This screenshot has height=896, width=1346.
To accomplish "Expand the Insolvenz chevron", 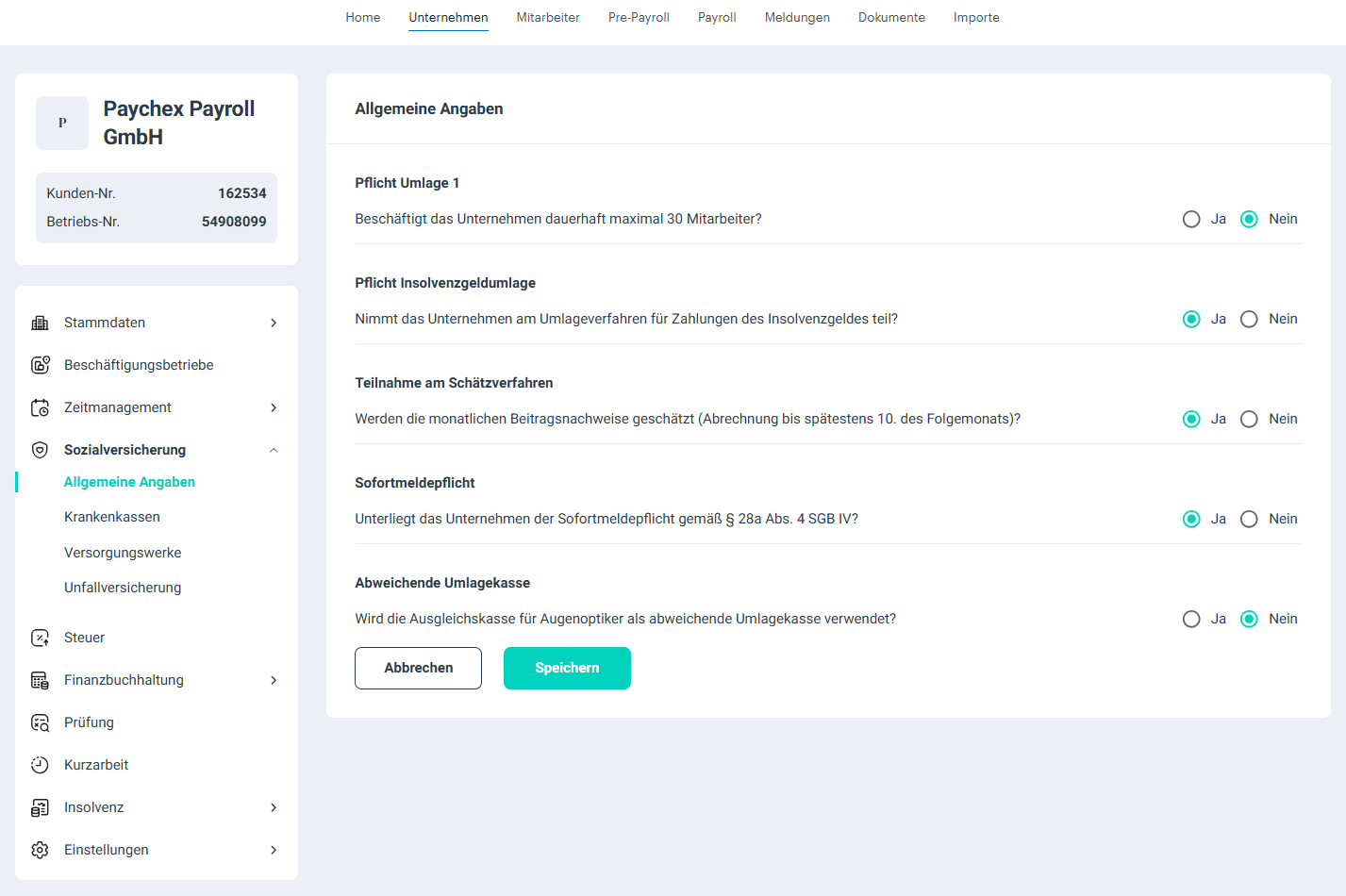I will [274, 807].
